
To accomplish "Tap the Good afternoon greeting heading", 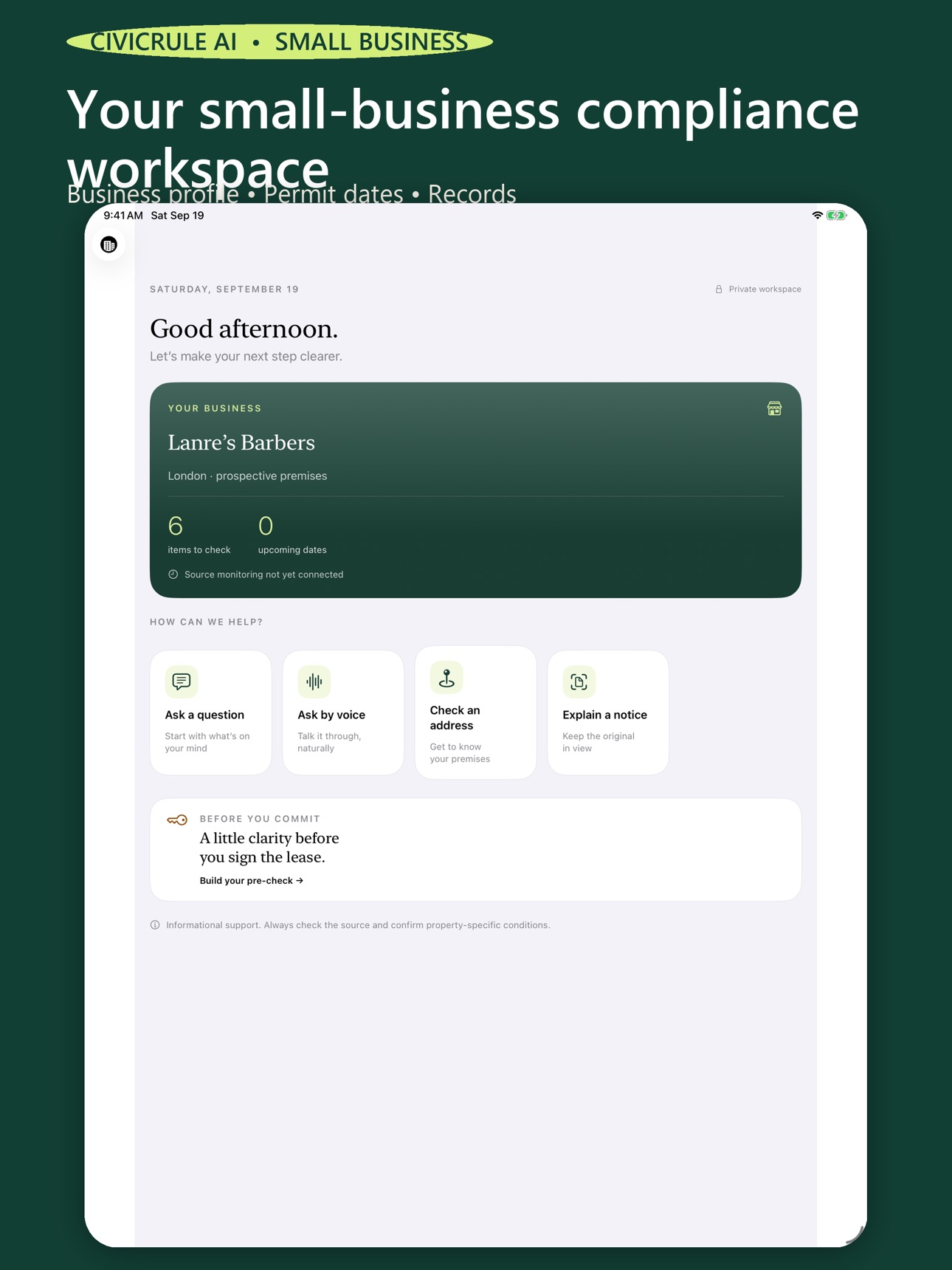I will (x=244, y=329).
